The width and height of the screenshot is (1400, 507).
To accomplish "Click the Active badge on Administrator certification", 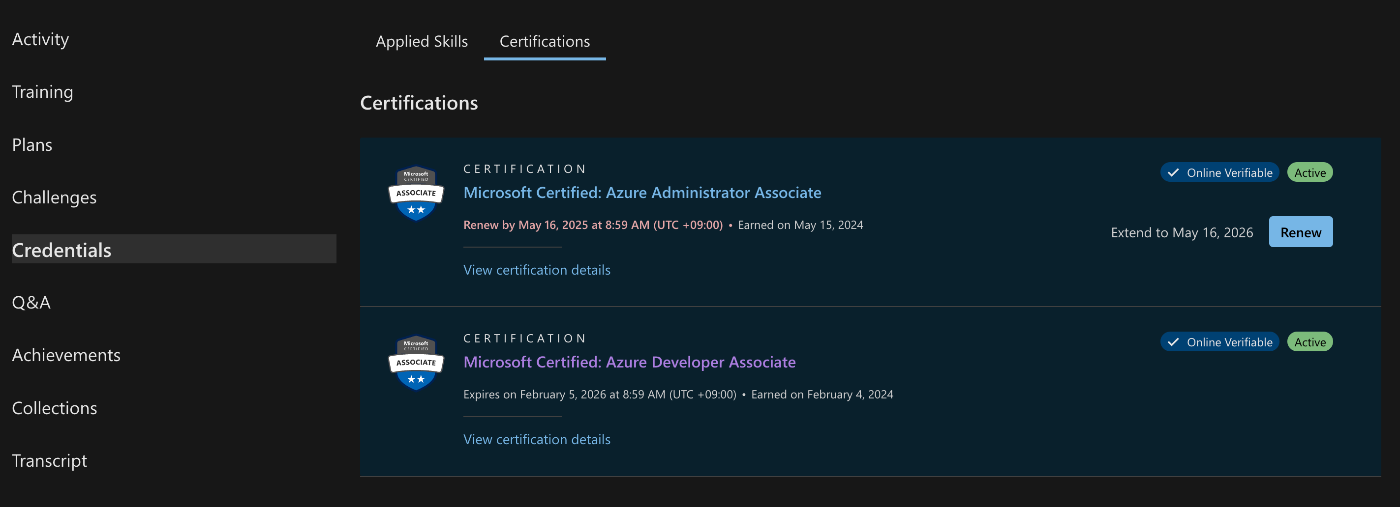I will click(1310, 173).
